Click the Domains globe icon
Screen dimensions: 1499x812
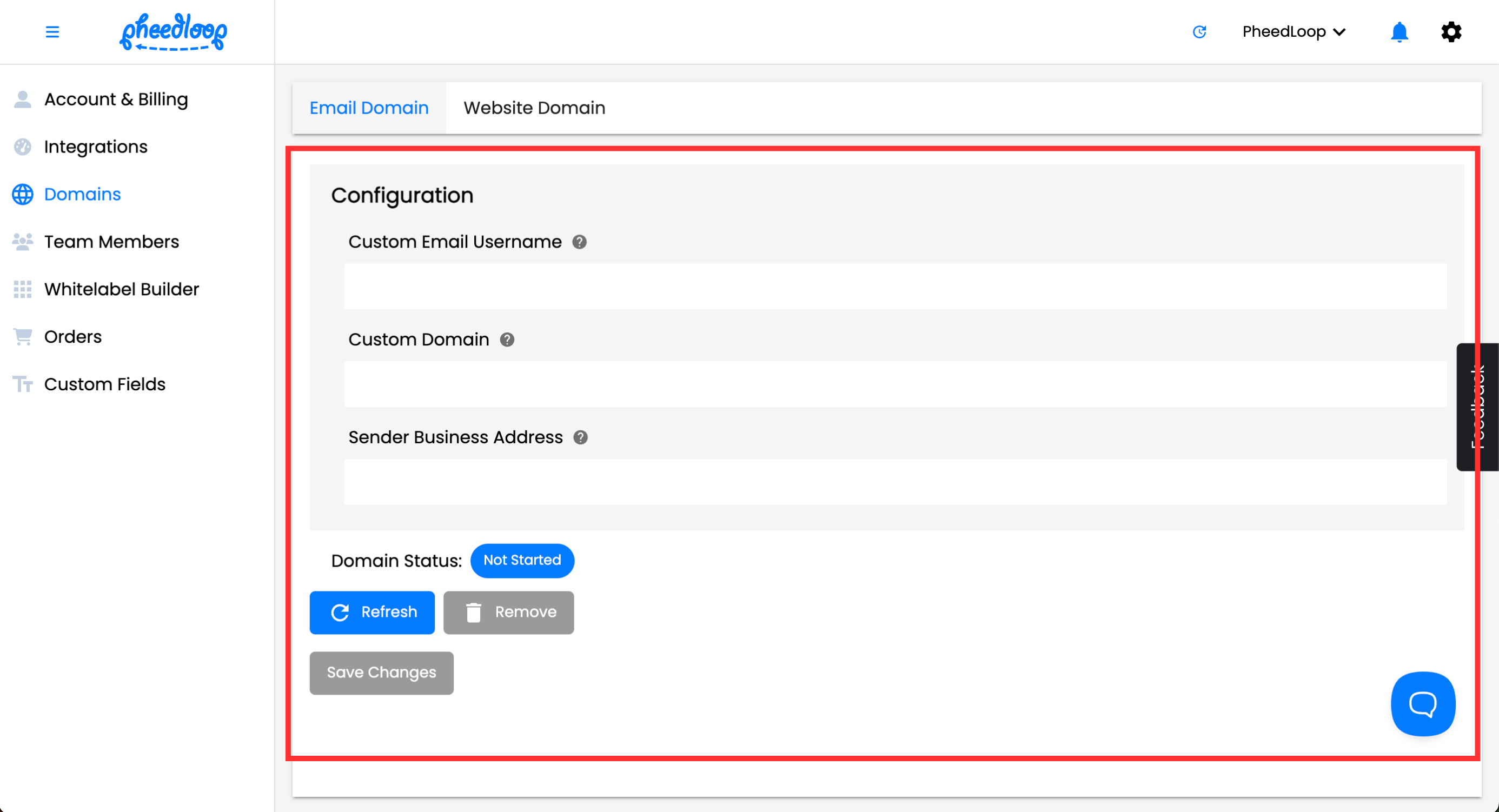click(x=23, y=194)
